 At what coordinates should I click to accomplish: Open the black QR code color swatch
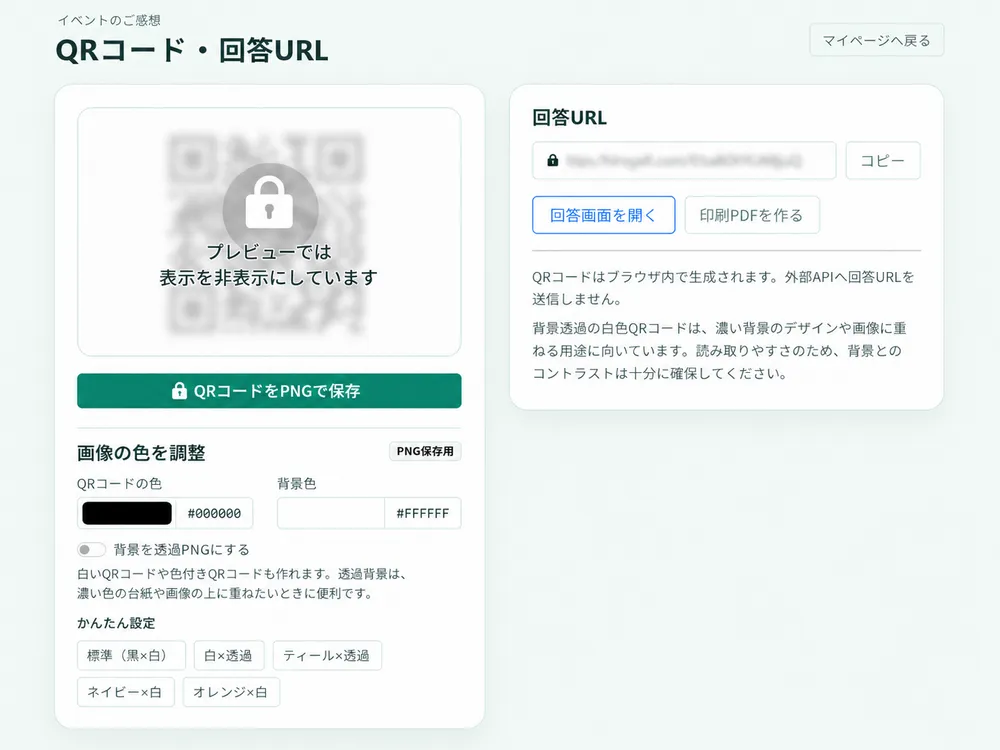[127, 513]
